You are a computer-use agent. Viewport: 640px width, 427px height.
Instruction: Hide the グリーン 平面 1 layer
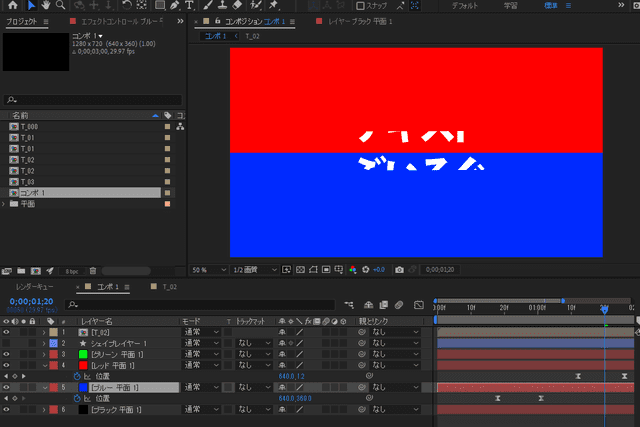click(6, 354)
